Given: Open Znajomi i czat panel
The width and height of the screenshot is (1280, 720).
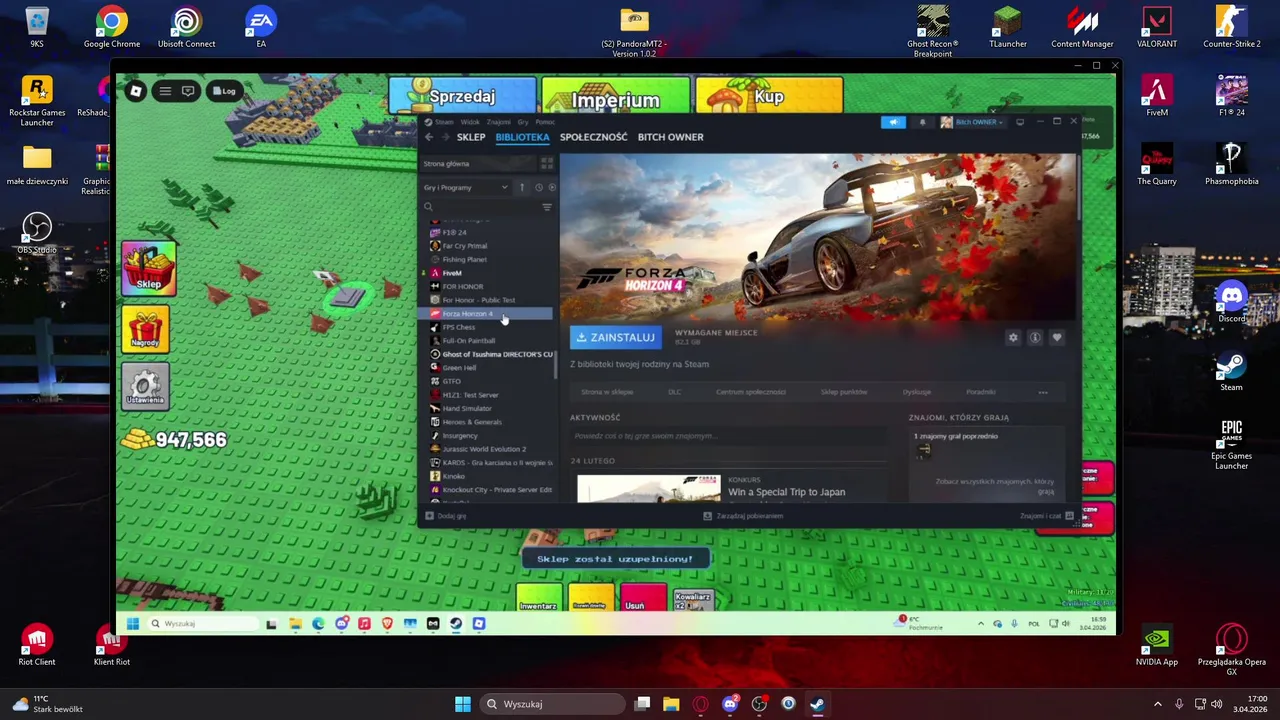Looking at the screenshot, I should pos(1046,516).
